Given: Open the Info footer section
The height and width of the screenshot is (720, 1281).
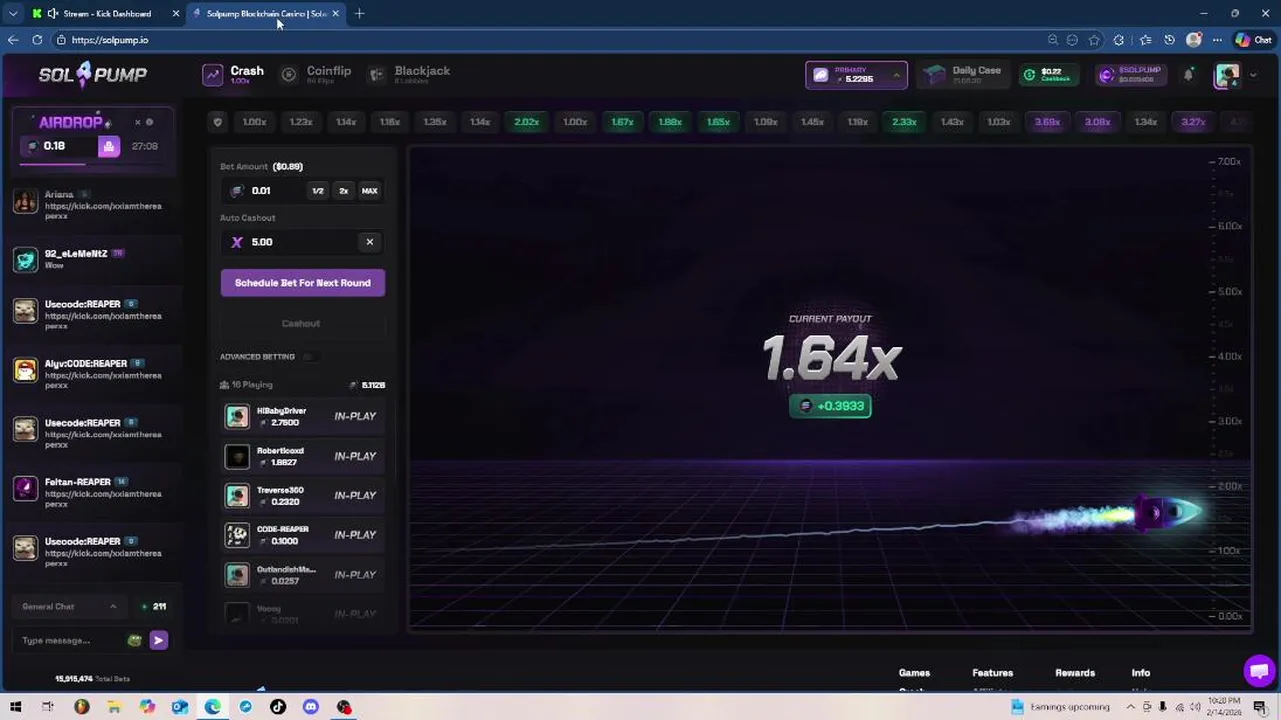Looking at the screenshot, I should coord(1141,673).
